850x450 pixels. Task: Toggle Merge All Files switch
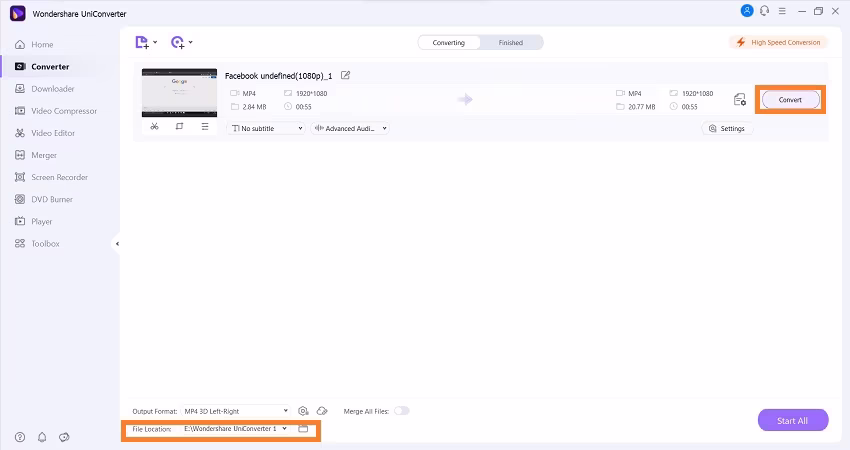[402, 411]
